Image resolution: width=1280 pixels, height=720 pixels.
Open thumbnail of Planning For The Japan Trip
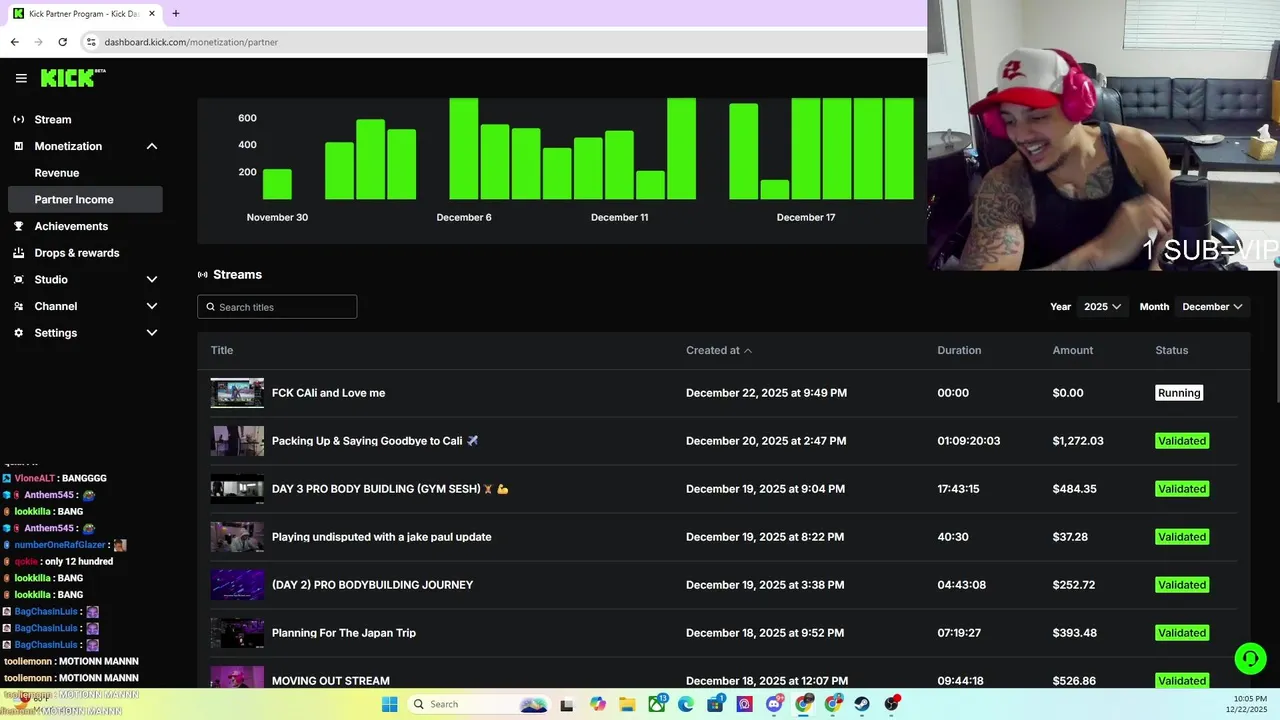click(237, 633)
